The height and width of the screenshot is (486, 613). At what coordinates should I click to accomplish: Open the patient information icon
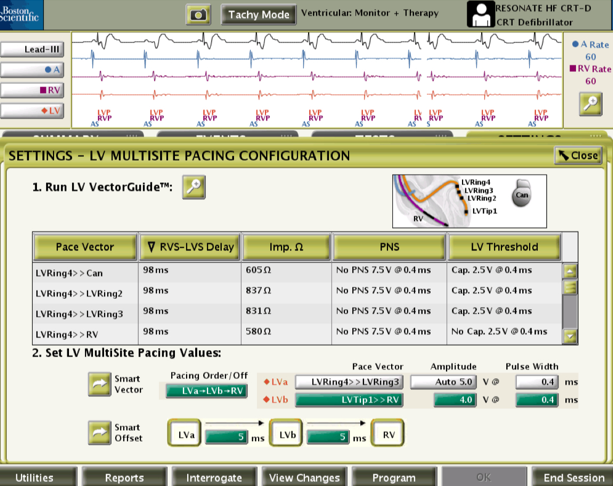[x=480, y=14]
